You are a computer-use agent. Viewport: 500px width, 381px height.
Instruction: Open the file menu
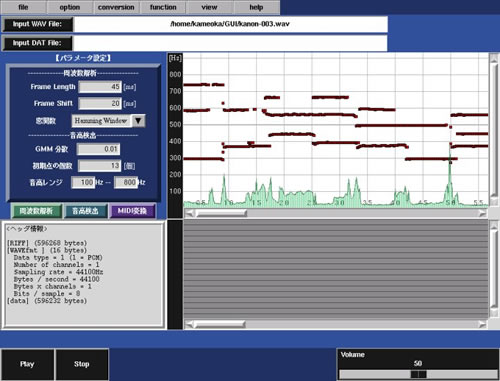23,7
